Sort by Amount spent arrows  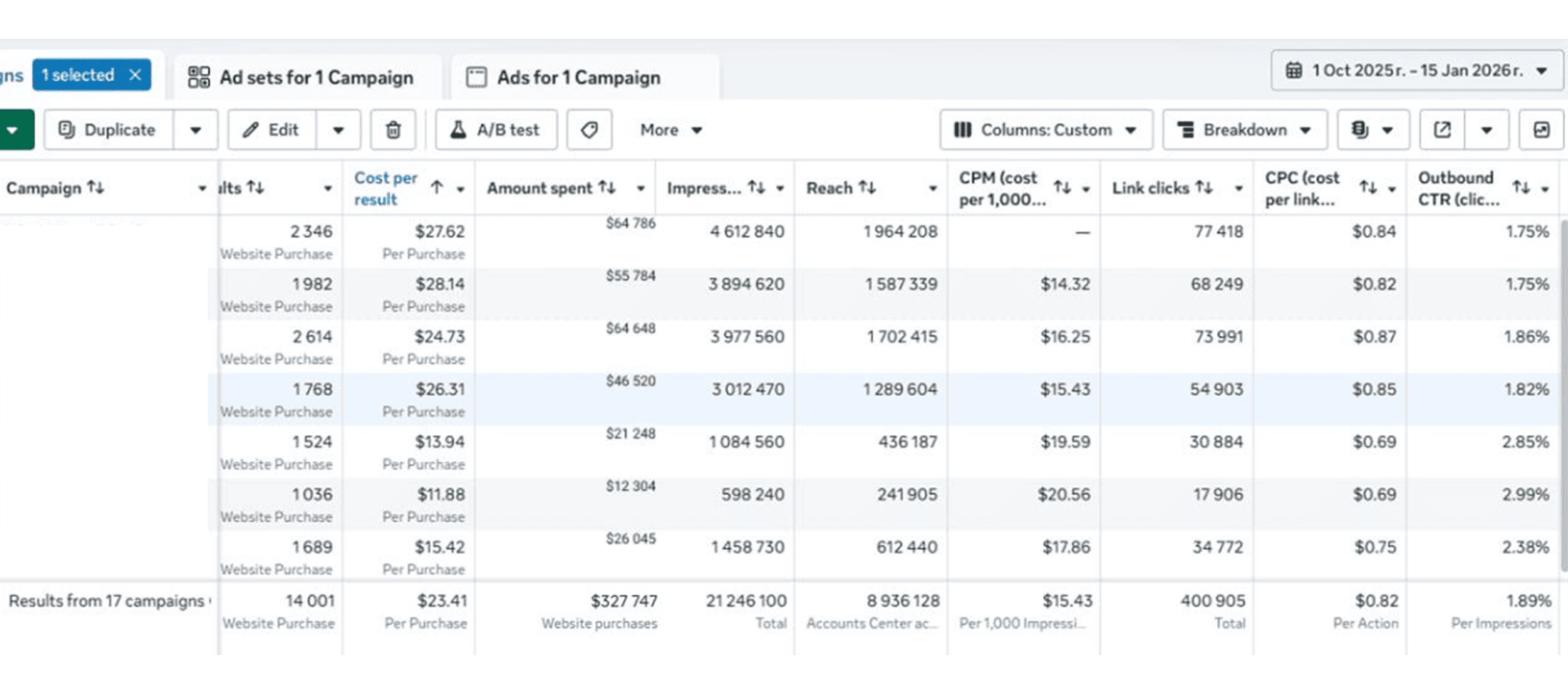[607, 187]
